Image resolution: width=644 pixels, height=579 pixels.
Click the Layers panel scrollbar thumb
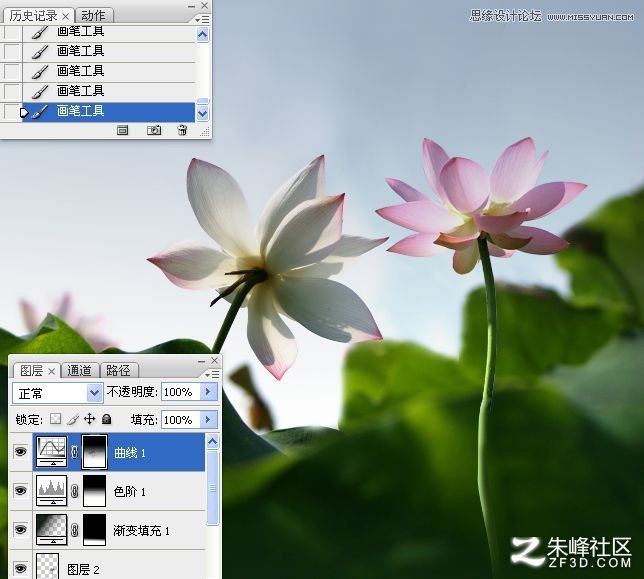tap(212, 488)
